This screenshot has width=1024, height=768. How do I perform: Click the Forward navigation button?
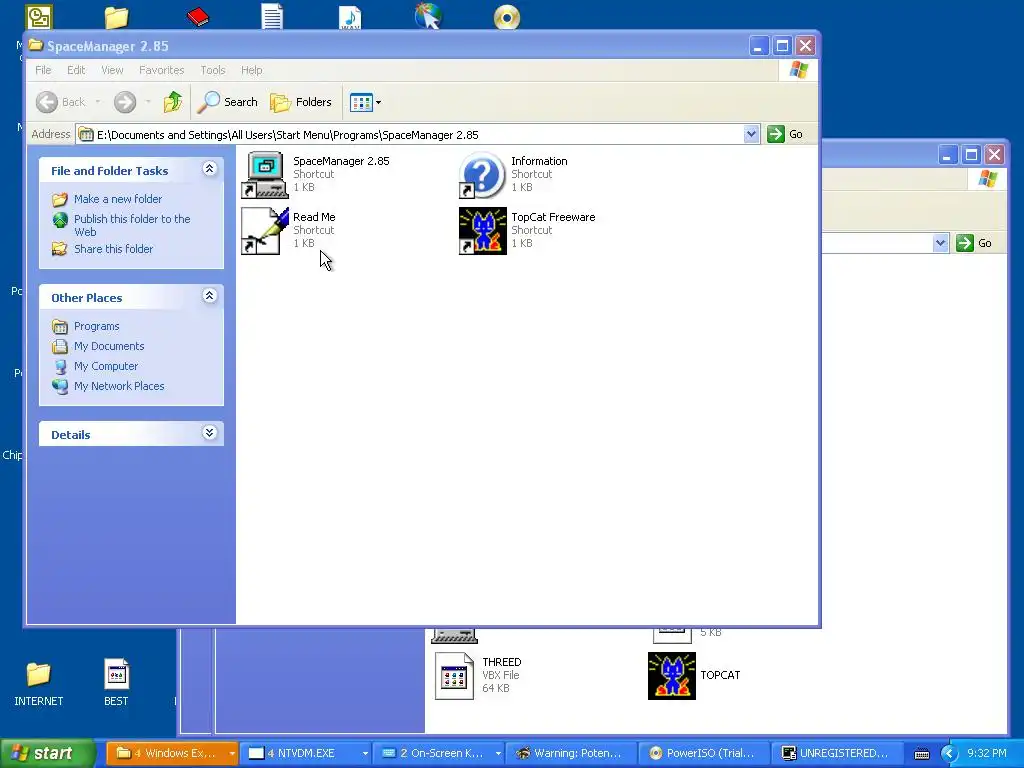[x=125, y=102]
